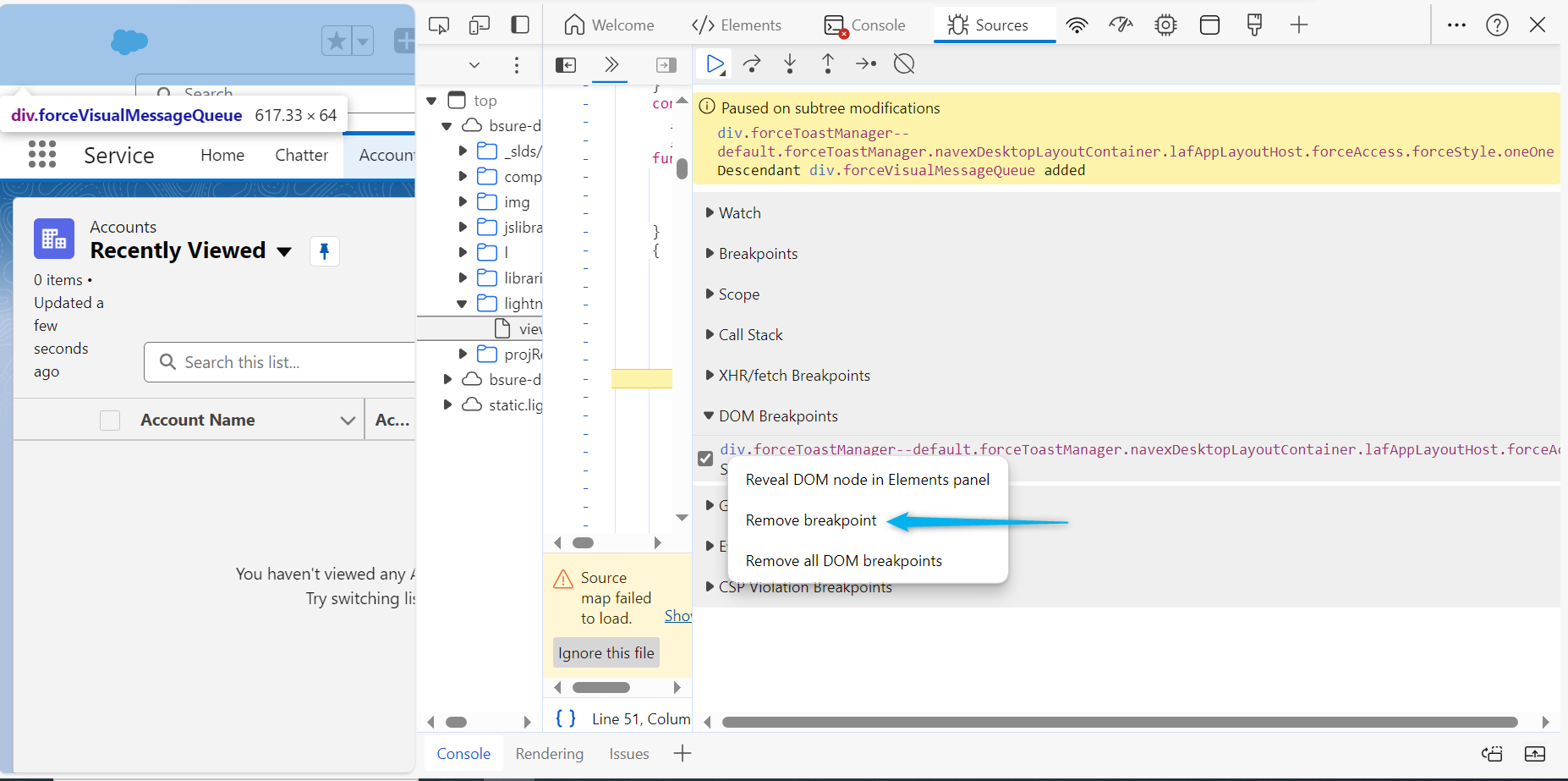1568x781 pixels.
Task: Click into the Search this list field
Action: (288, 362)
